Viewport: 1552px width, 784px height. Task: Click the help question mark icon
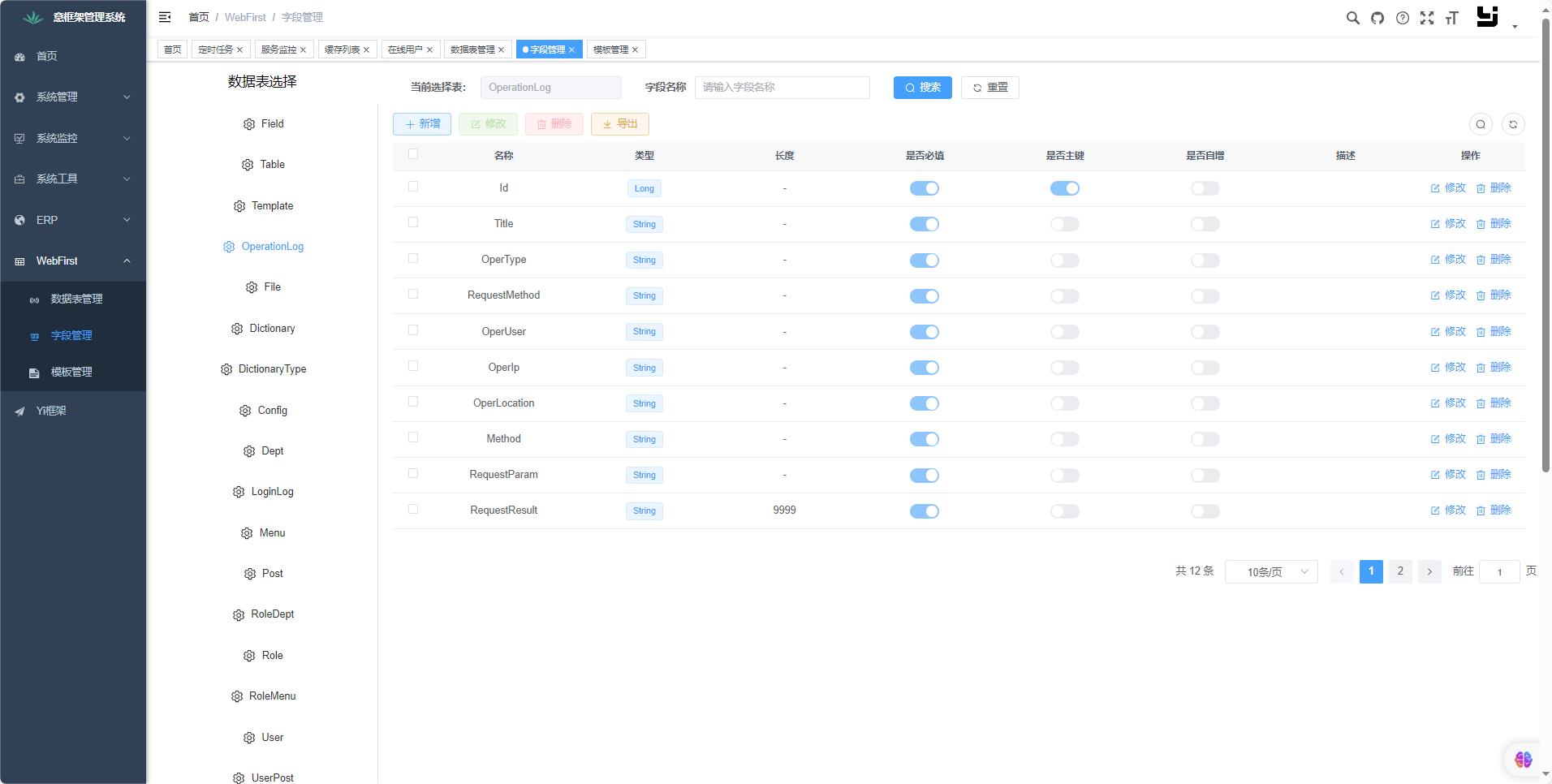click(x=1402, y=18)
